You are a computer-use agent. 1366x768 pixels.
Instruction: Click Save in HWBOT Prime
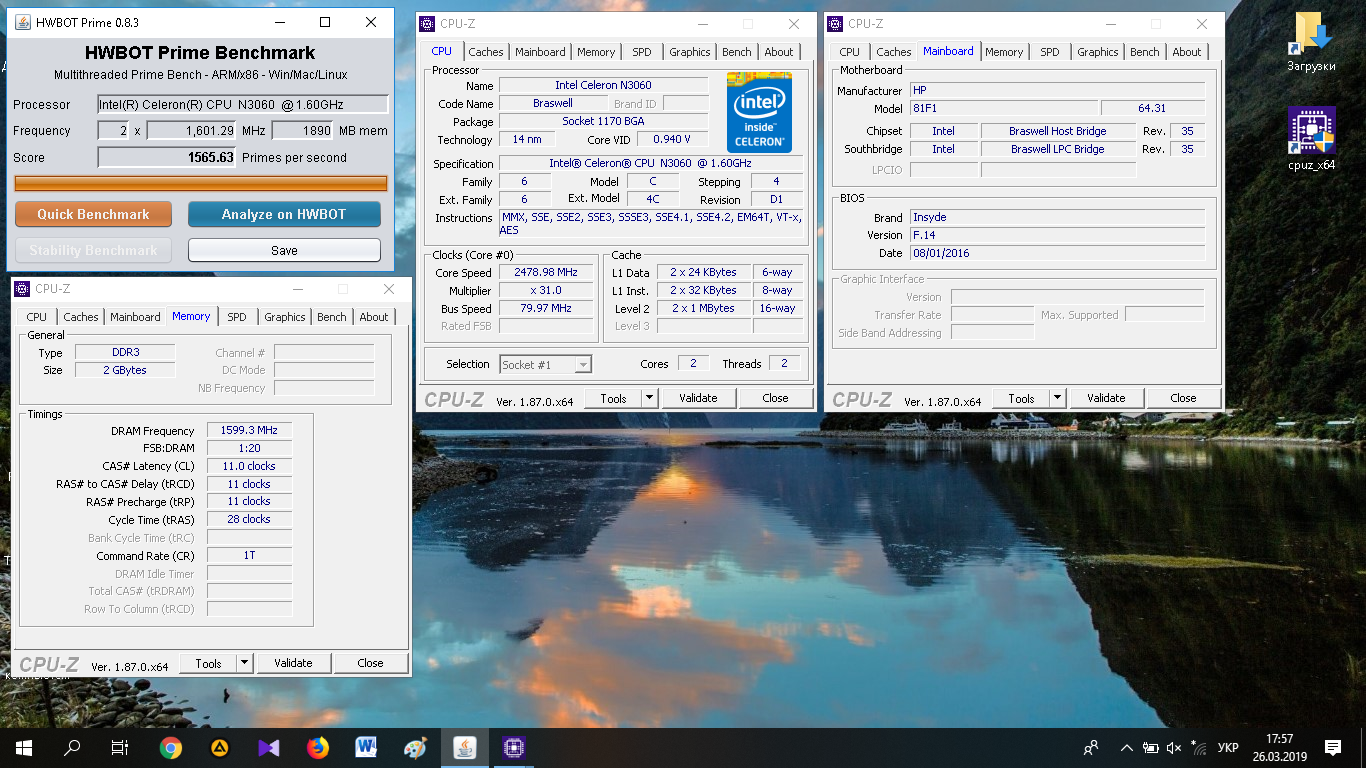click(284, 250)
